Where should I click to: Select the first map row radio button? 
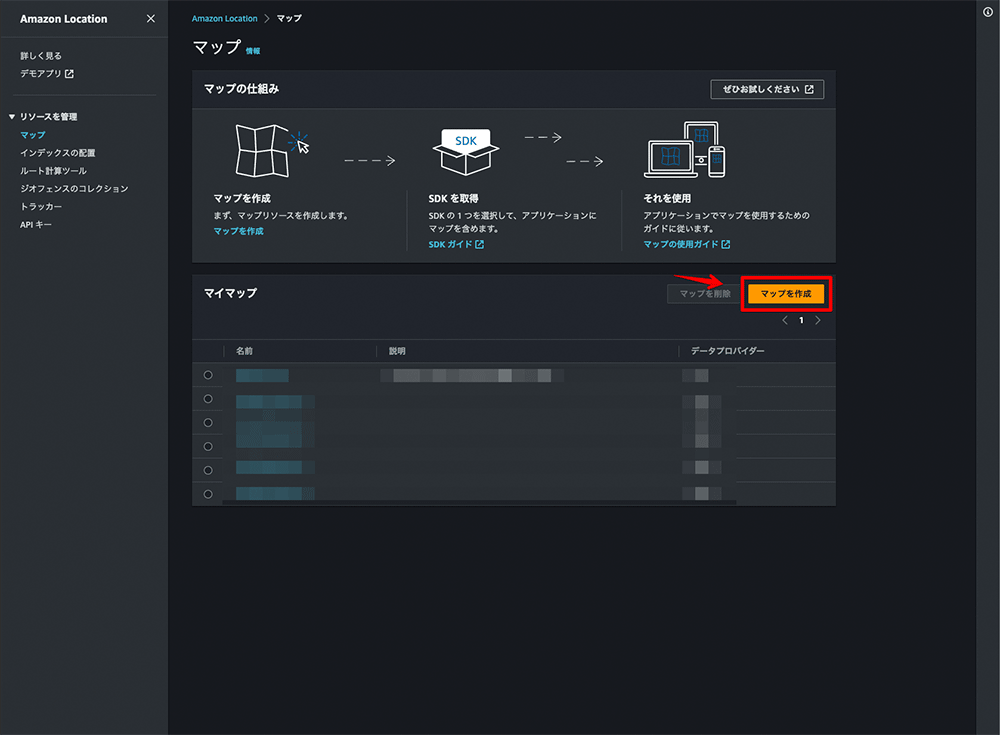tap(208, 375)
